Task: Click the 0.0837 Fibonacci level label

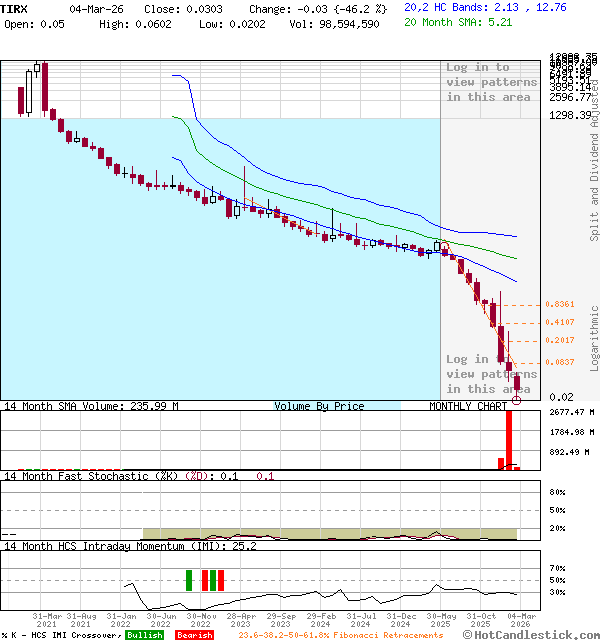Action: coord(559,362)
